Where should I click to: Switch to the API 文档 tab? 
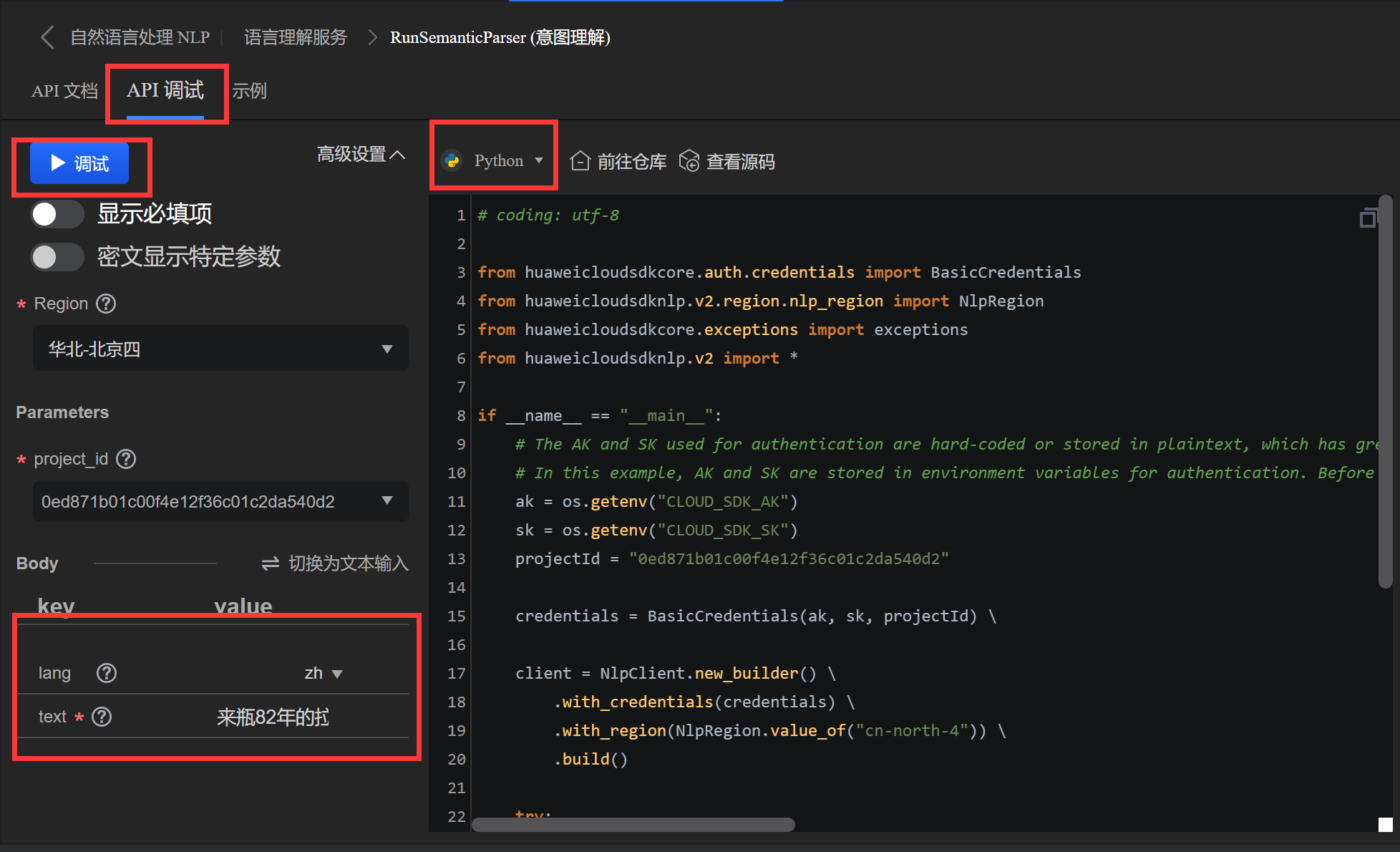64,91
